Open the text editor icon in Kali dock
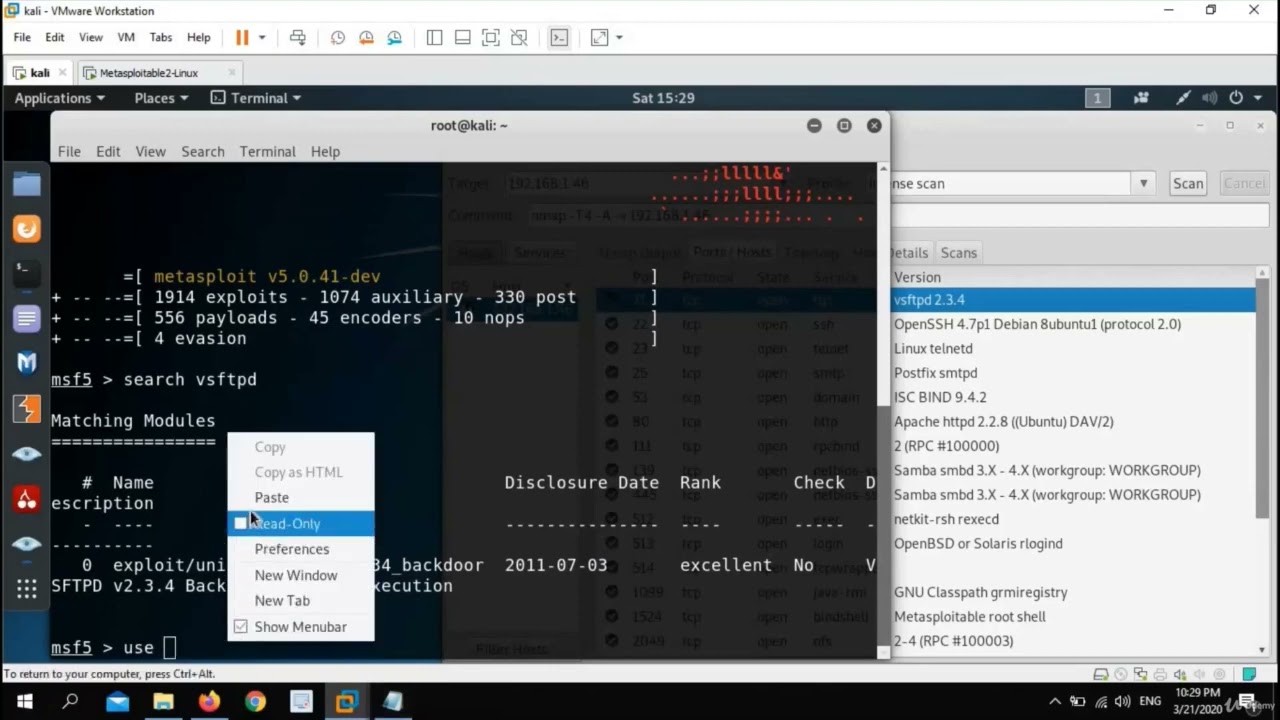 tap(27, 318)
